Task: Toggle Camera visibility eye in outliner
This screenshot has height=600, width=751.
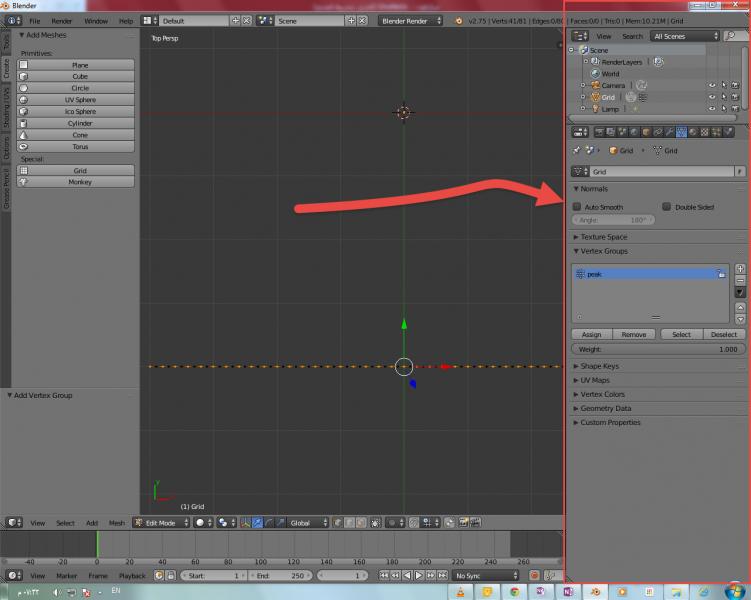Action: point(712,85)
